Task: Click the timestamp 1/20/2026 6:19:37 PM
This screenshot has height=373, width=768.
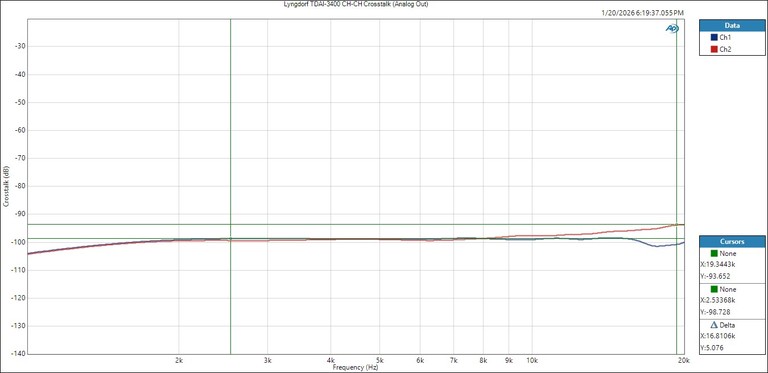Action: tap(643, 13)
